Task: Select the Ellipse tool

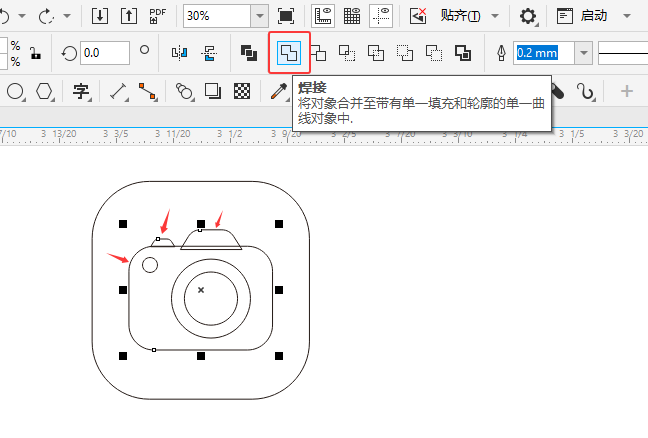Action: click(15, 91)
